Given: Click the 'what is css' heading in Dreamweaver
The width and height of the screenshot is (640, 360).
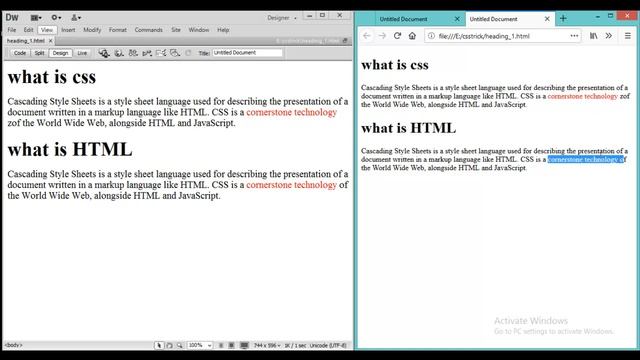Looking at the screenshot, I should [52, 77].
